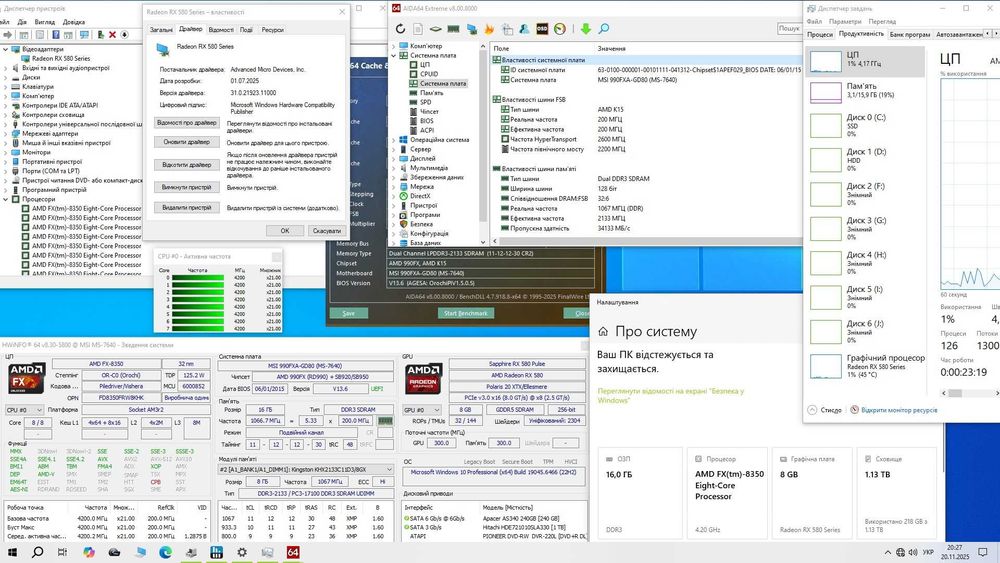This screenshot has height=563, width=1000.
Task: Collapse Процесори node in Device Manager
Action: pos(6,199)
